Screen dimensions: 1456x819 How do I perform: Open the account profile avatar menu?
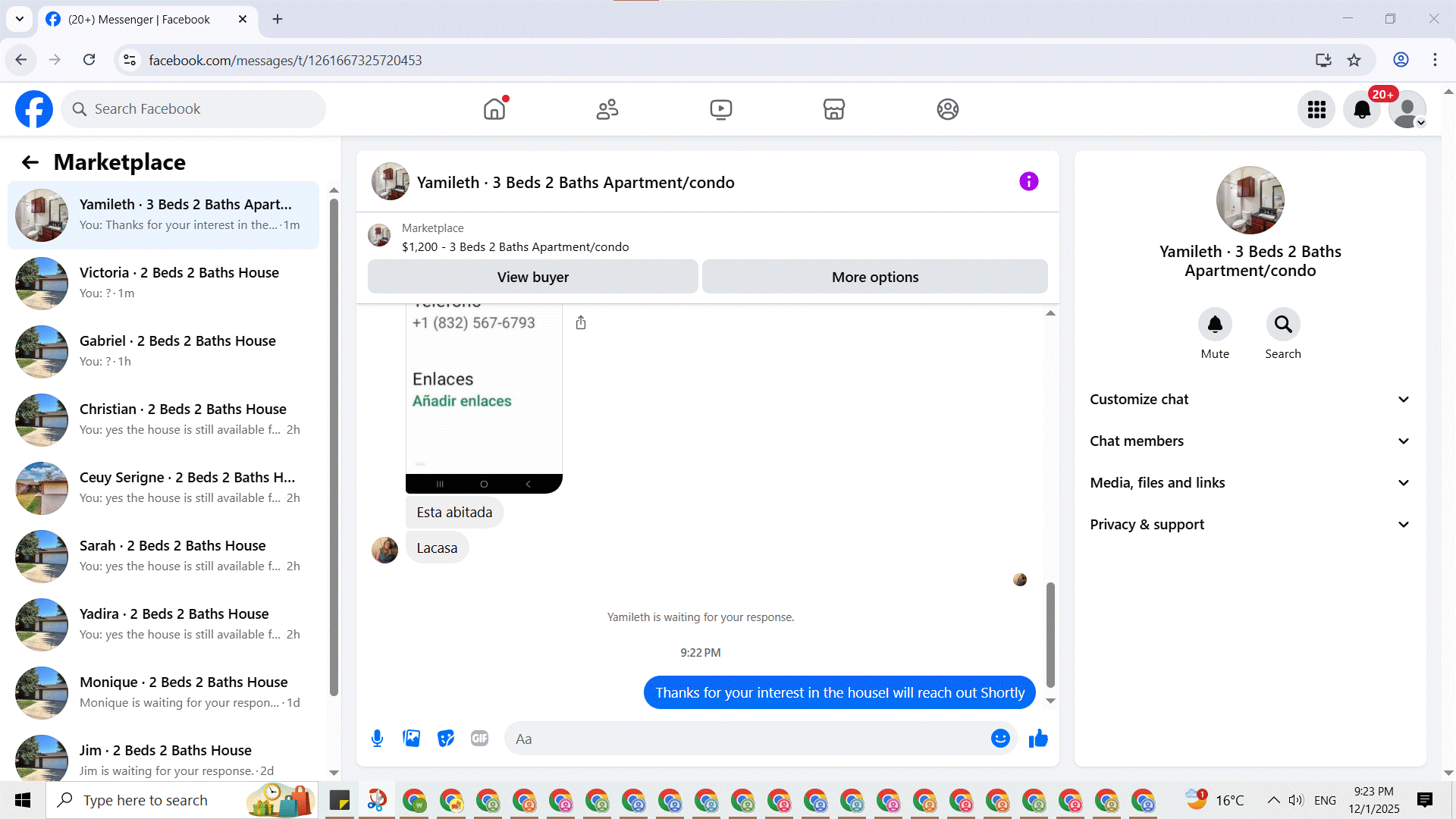1407,110
